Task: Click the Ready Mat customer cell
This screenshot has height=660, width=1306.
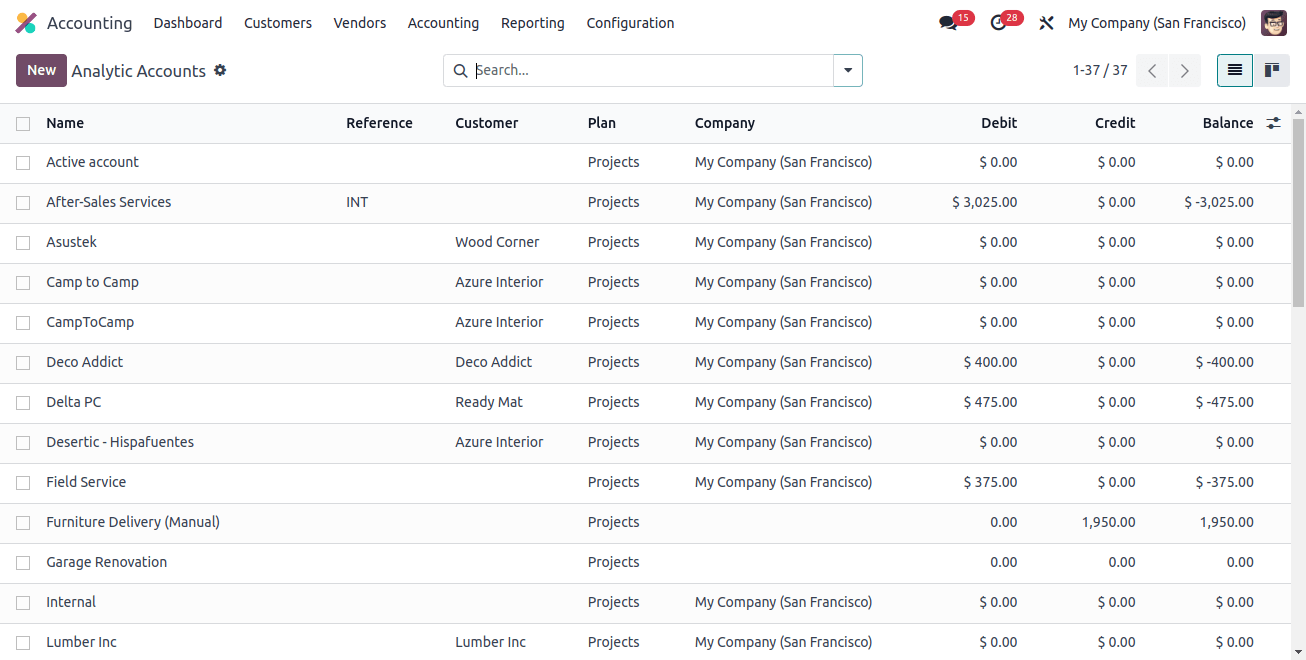Action: coord(489,402)
